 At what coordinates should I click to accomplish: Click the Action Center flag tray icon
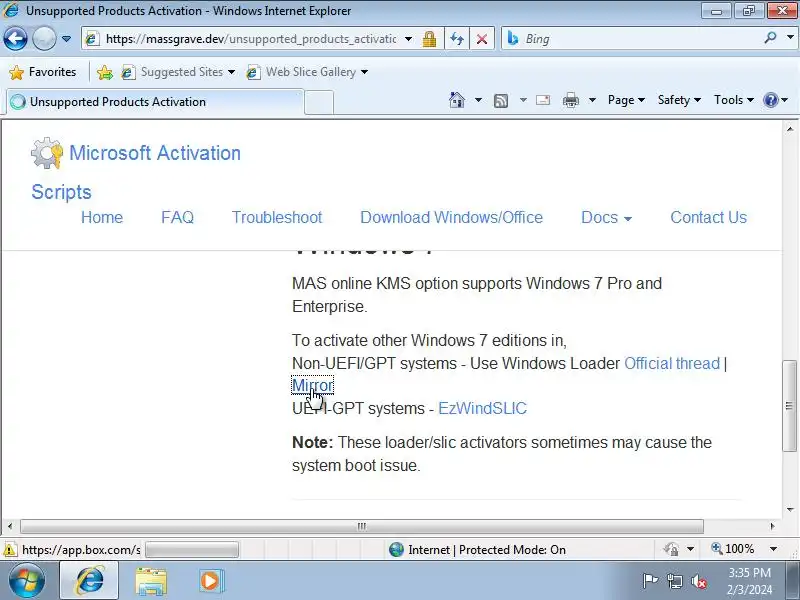(650, 581)
